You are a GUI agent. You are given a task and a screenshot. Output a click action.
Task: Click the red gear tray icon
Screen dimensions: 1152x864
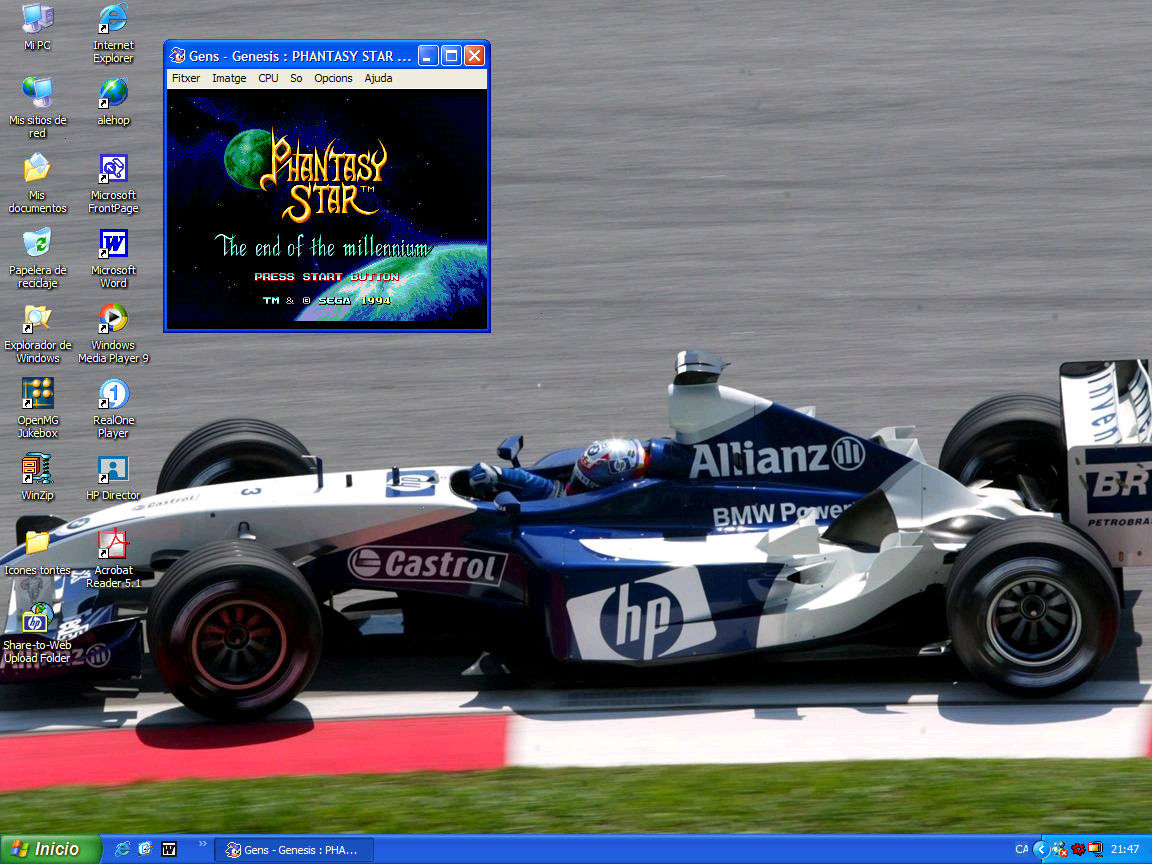[1078, 849]
